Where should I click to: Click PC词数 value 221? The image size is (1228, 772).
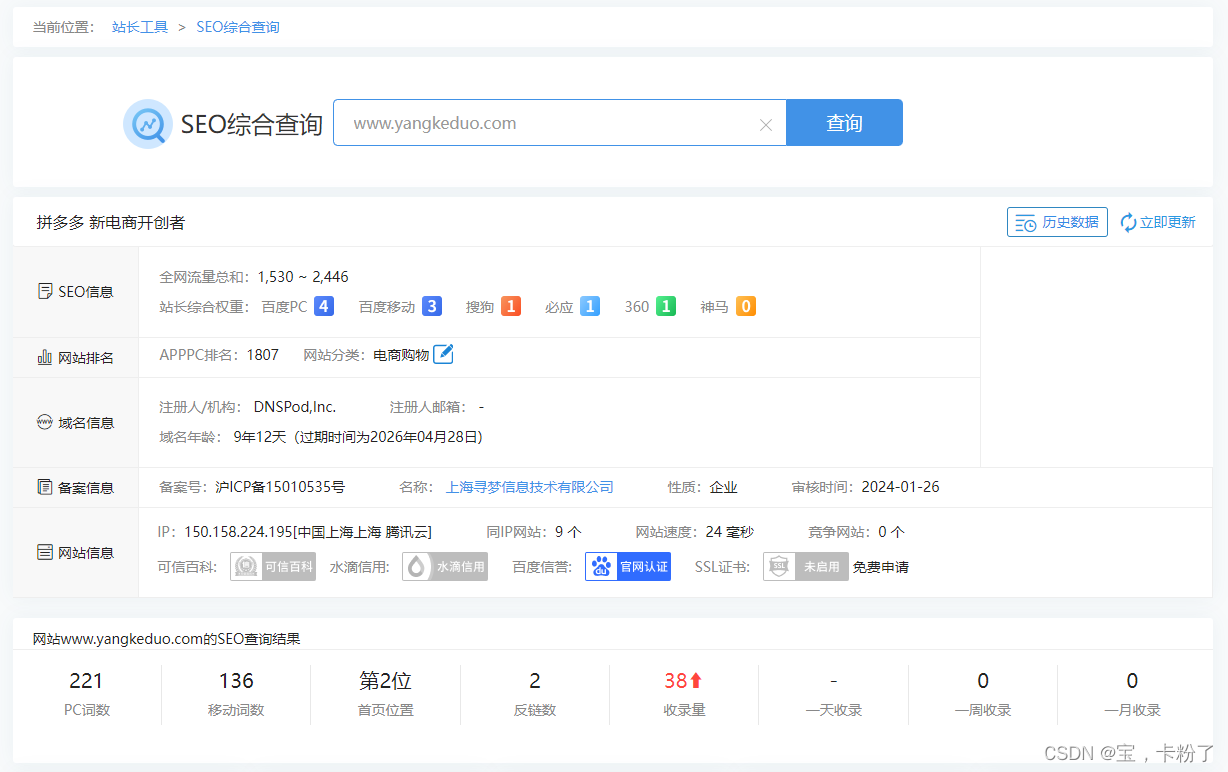[x=86, y=681]
